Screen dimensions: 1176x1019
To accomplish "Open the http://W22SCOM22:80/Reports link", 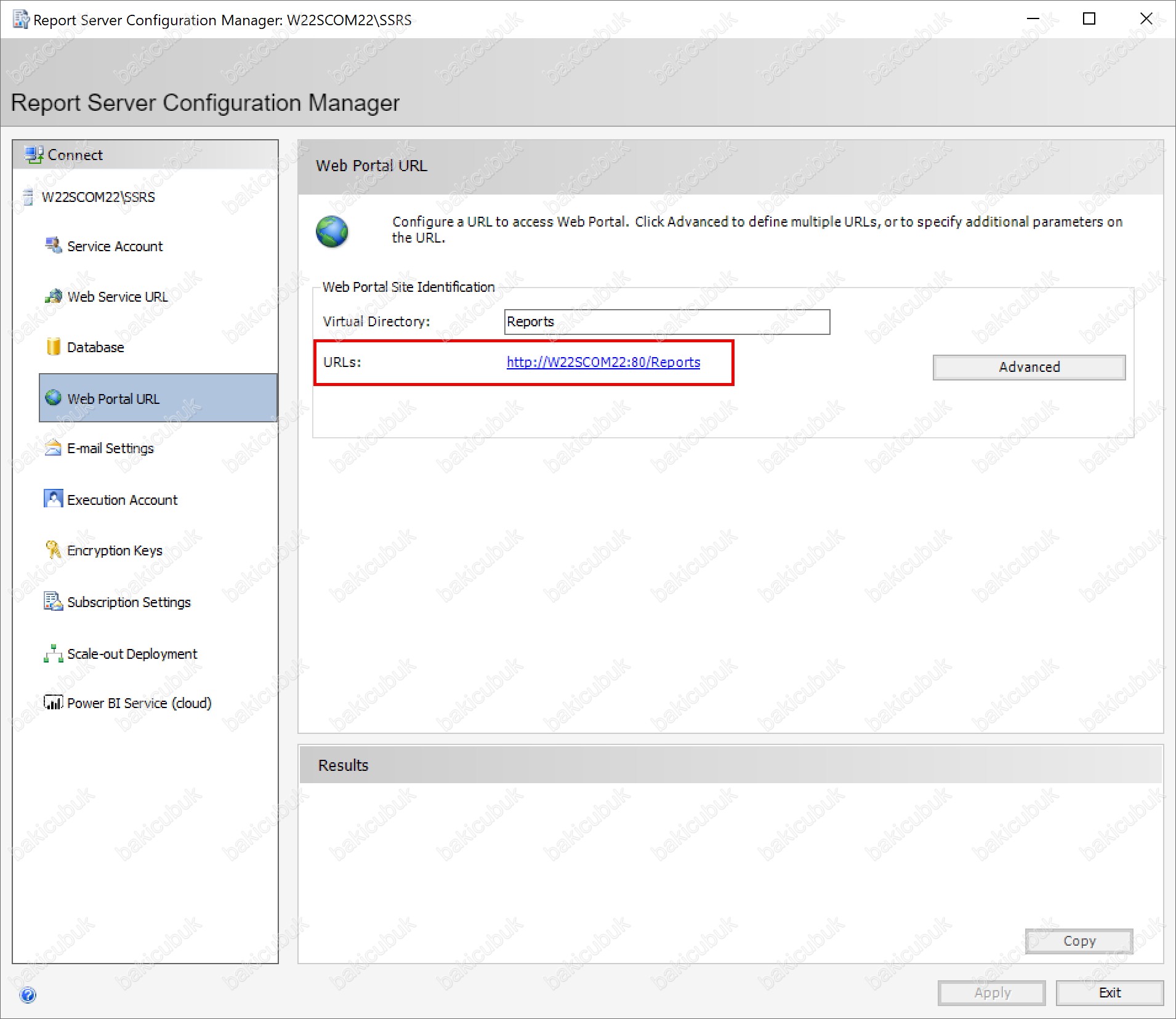I will (603, 362).
